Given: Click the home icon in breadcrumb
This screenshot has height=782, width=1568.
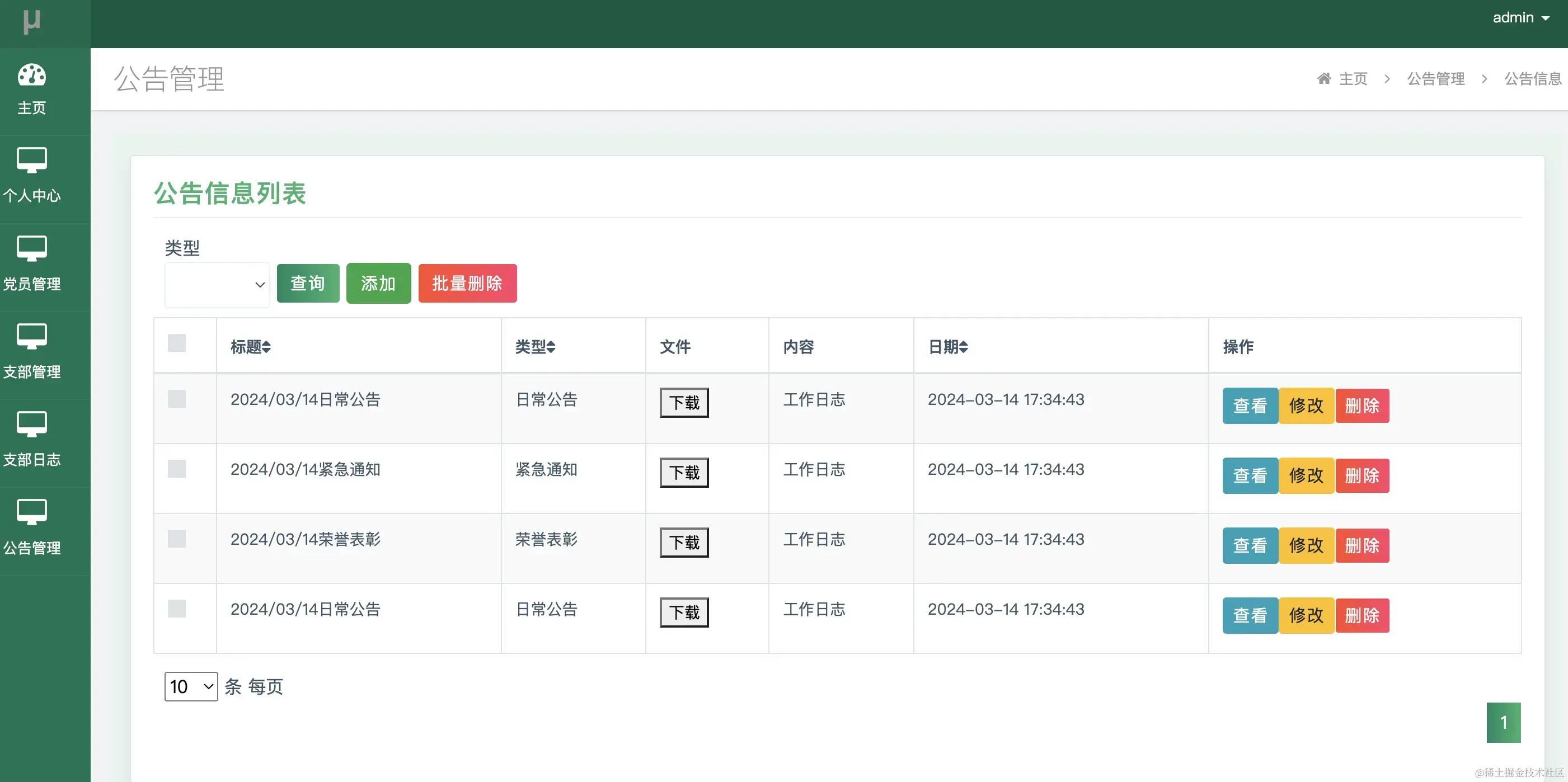Looking at the screenshot, I should tap(1323, 78).
